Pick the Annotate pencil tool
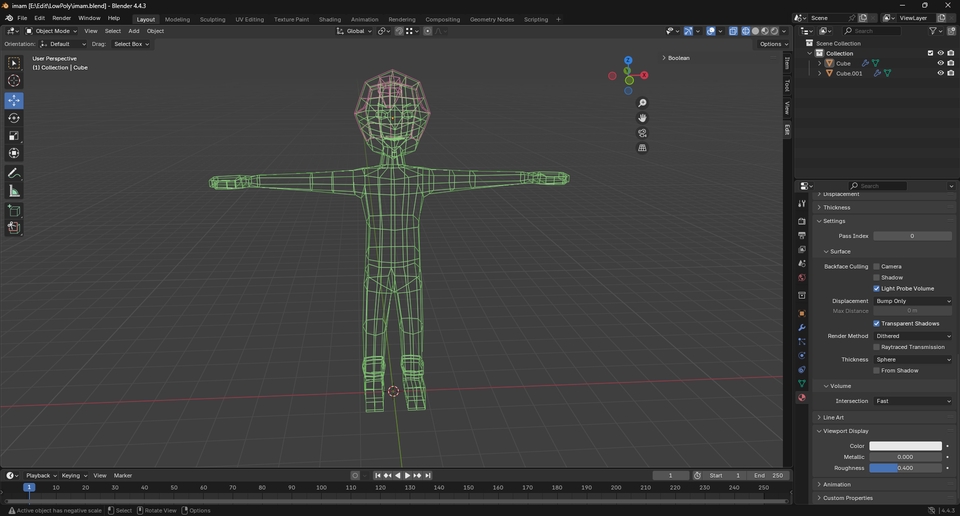The height and width of the screenshot is (516, 960). (14, 173)
